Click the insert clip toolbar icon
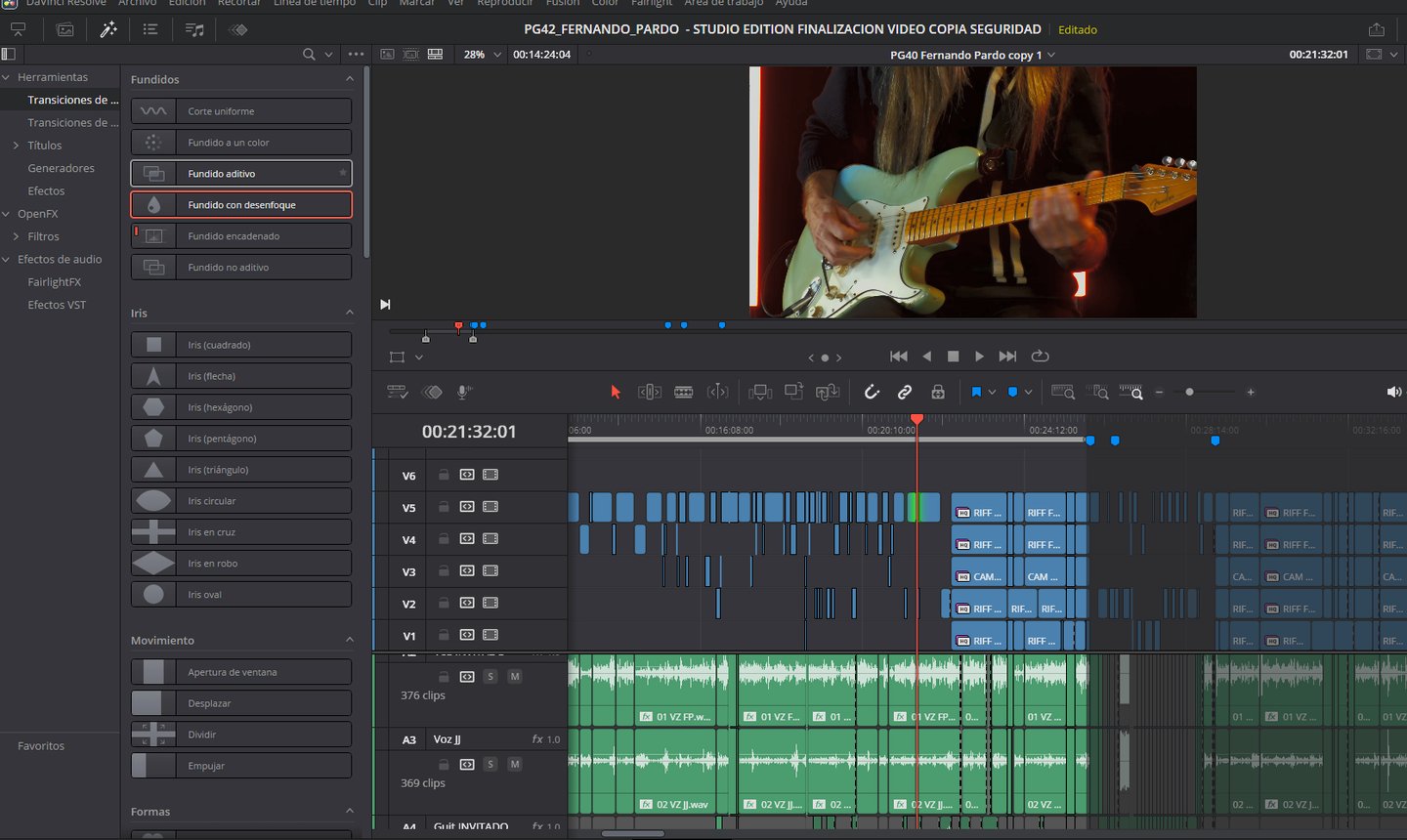The image size is (1407, 840). 759,392
